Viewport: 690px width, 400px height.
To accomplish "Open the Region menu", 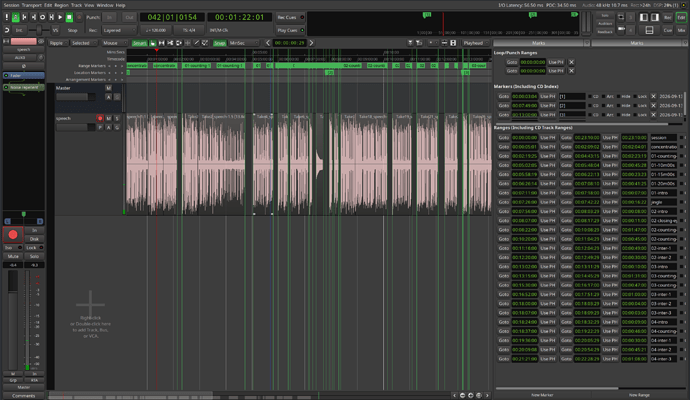I will point(62,5).
